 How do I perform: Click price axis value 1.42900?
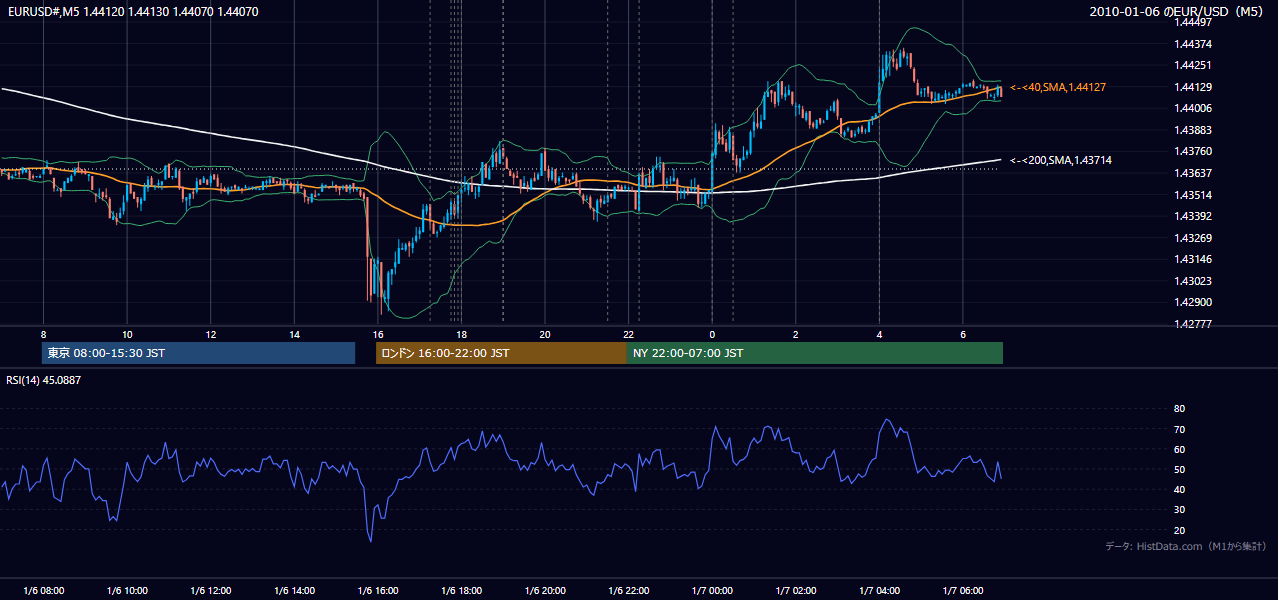[x=1193, y=303]
